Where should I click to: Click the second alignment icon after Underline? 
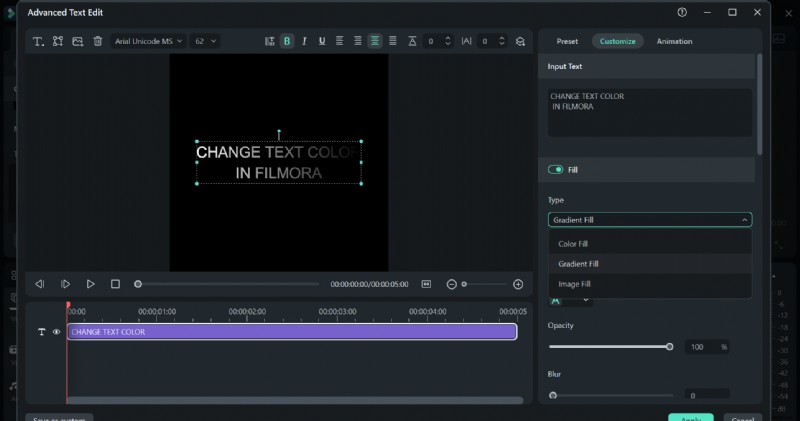tap(358, 41)
